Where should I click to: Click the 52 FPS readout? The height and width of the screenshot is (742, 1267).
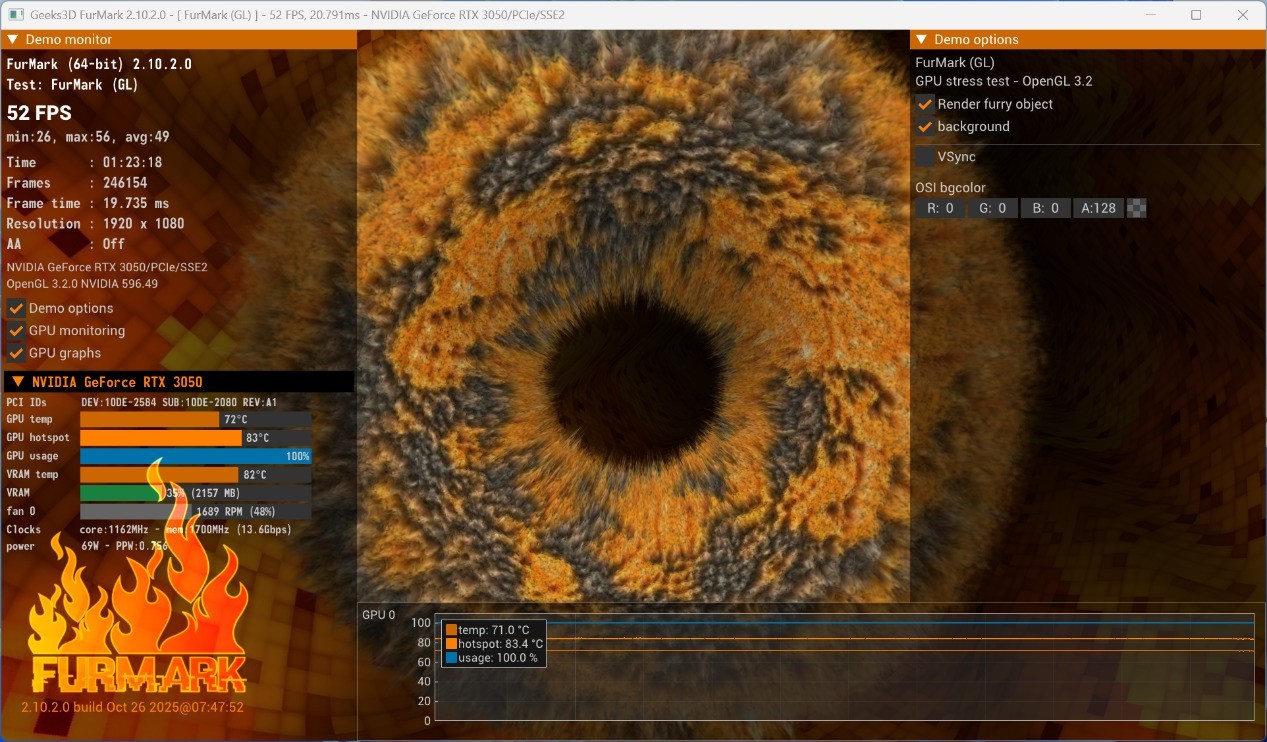[39, 112]
